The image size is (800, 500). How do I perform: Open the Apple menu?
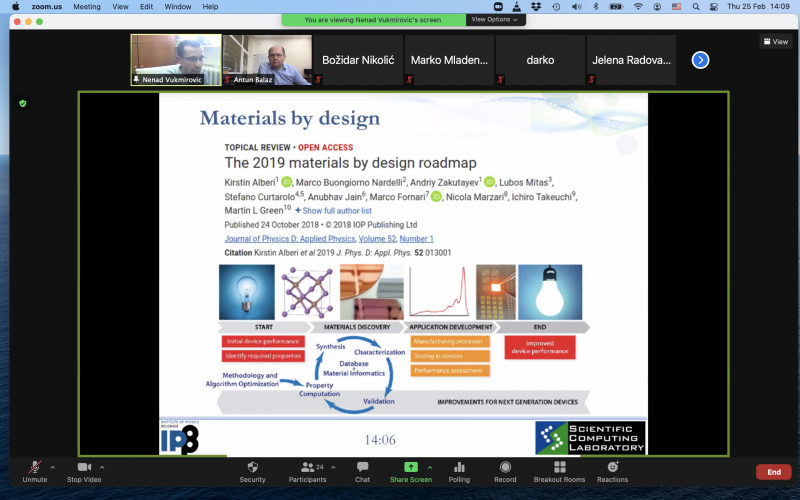15,7
